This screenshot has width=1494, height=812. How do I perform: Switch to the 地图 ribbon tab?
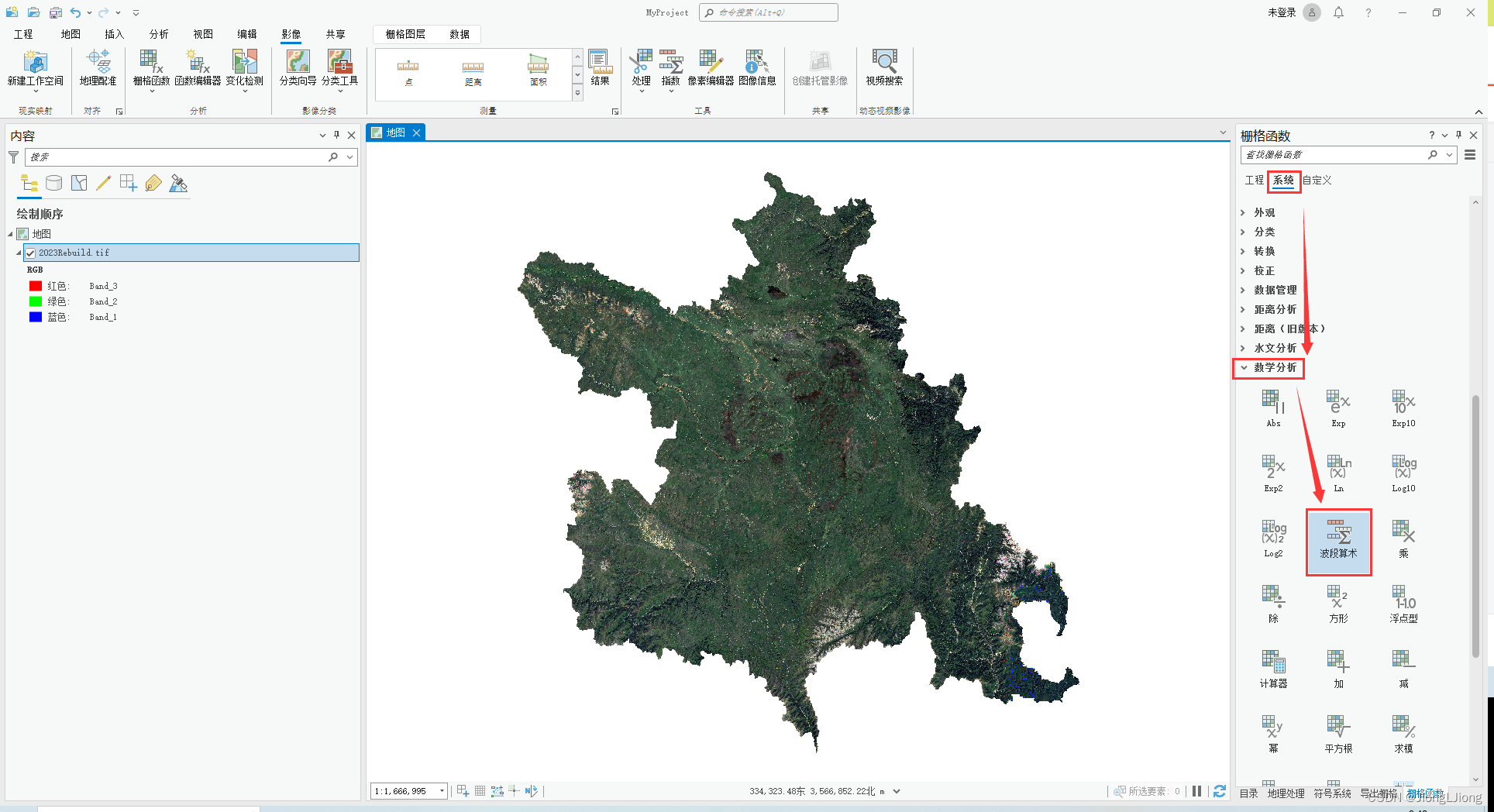[x=71, y=34]
